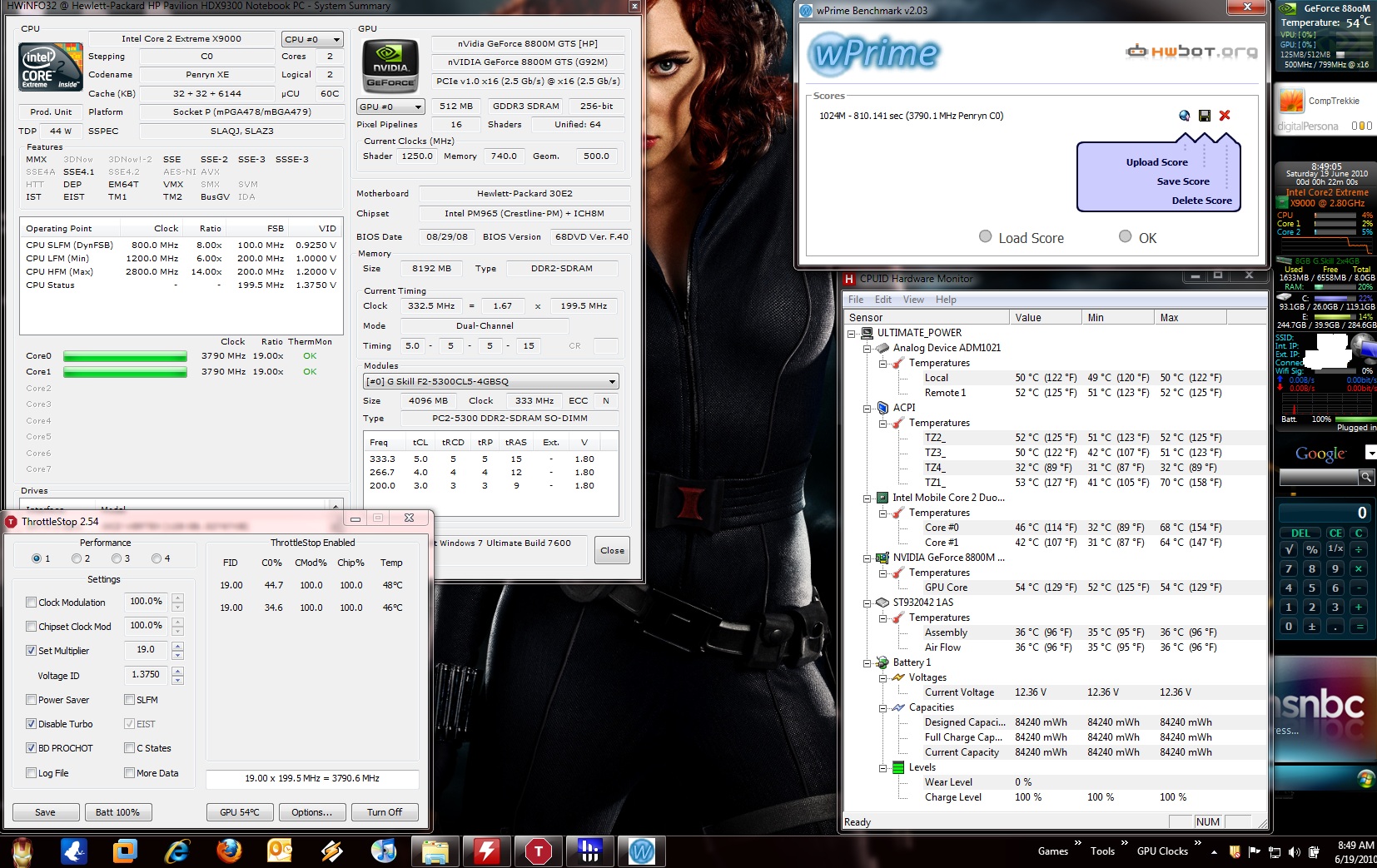Launch iTunes from the taskbar
This screenshot has height=868, width=1377.
tap(383, 851)
